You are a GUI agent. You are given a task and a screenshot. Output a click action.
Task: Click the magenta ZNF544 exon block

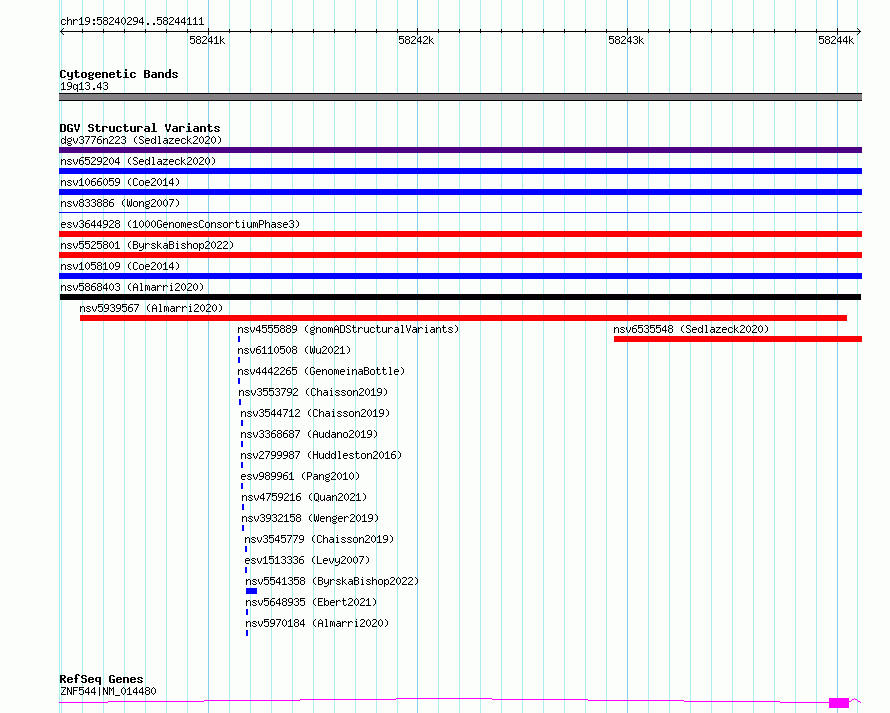[839, 703]
